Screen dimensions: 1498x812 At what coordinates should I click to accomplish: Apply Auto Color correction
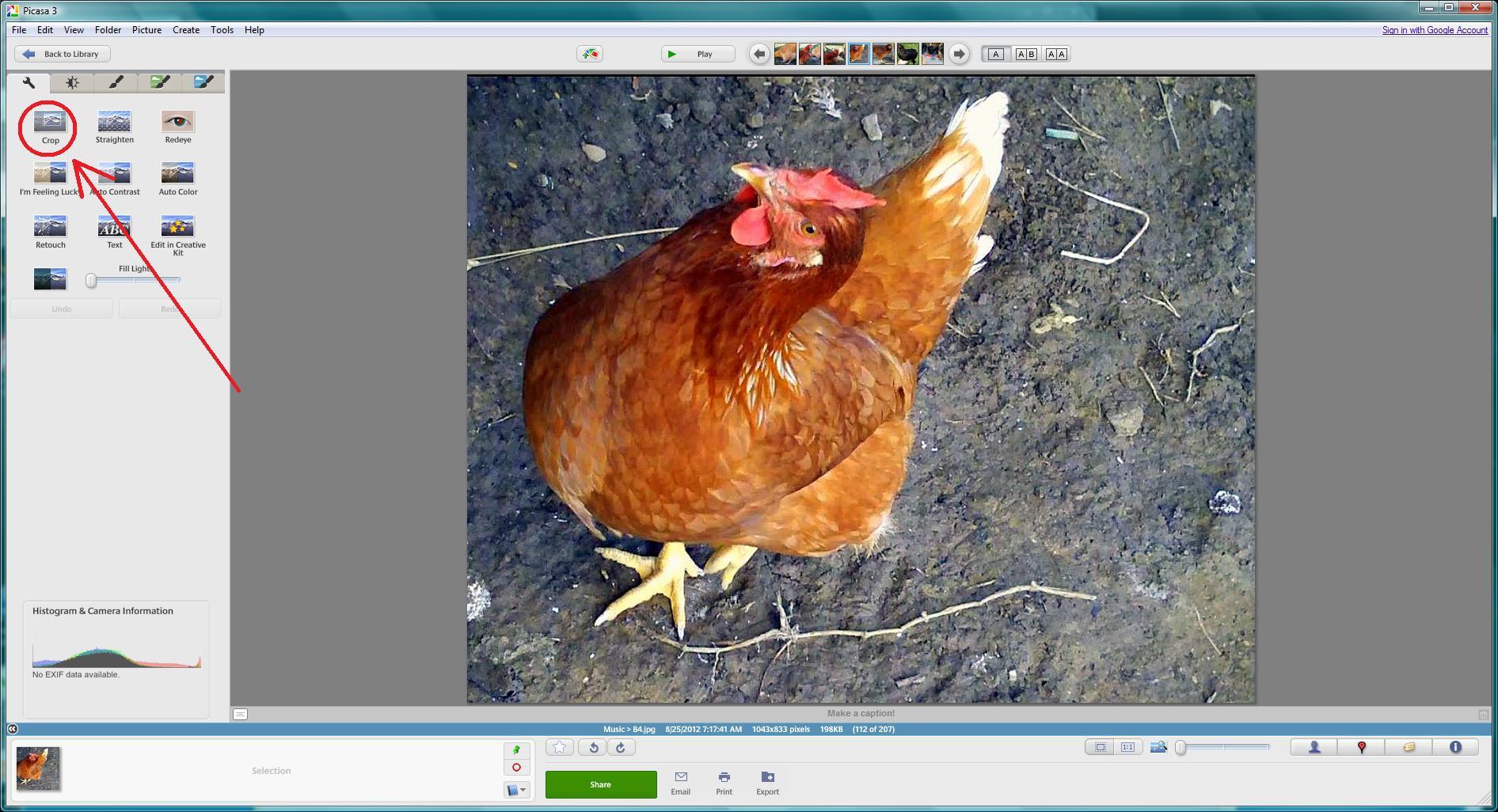[x=177, y=176]
